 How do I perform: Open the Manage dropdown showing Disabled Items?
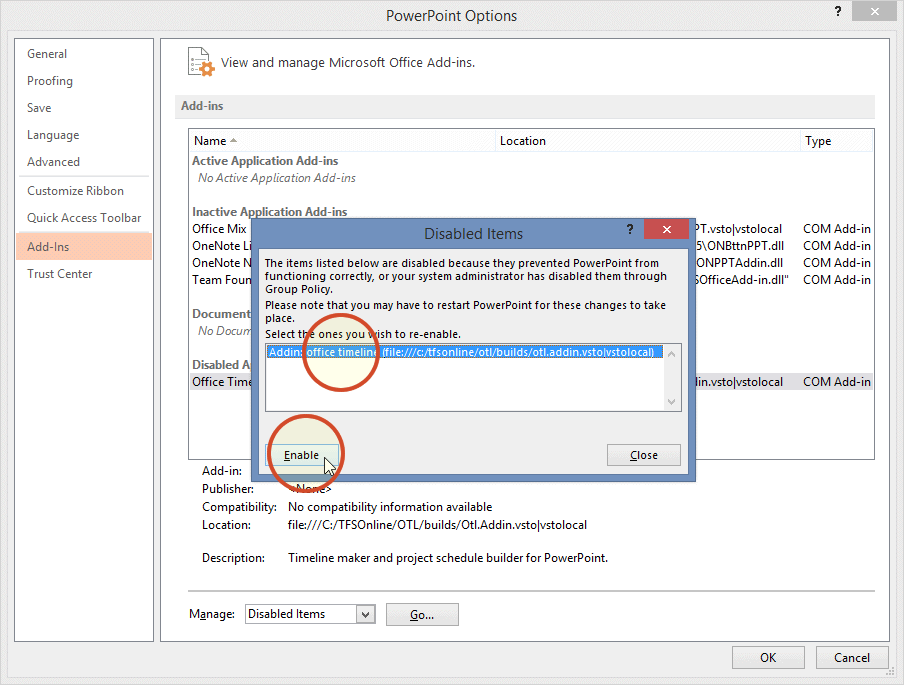click(x=364, y=614)
